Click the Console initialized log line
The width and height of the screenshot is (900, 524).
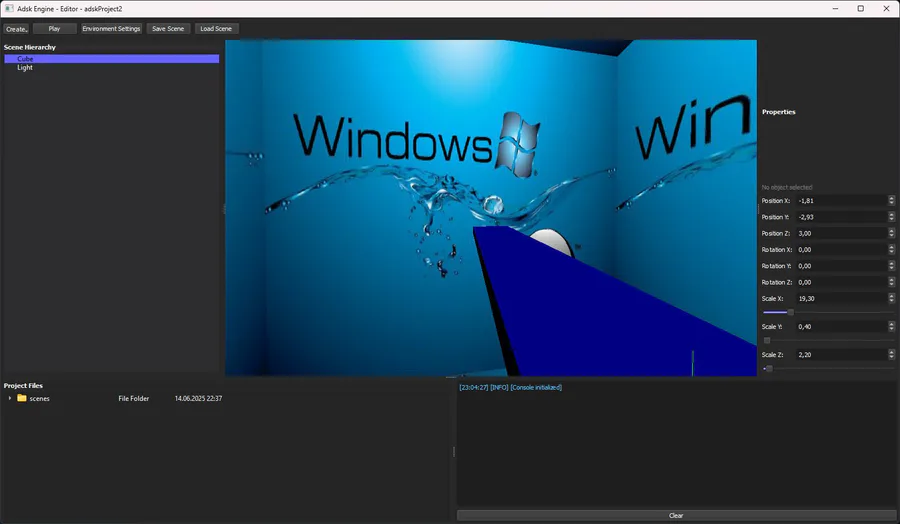(x=510, y=387)
